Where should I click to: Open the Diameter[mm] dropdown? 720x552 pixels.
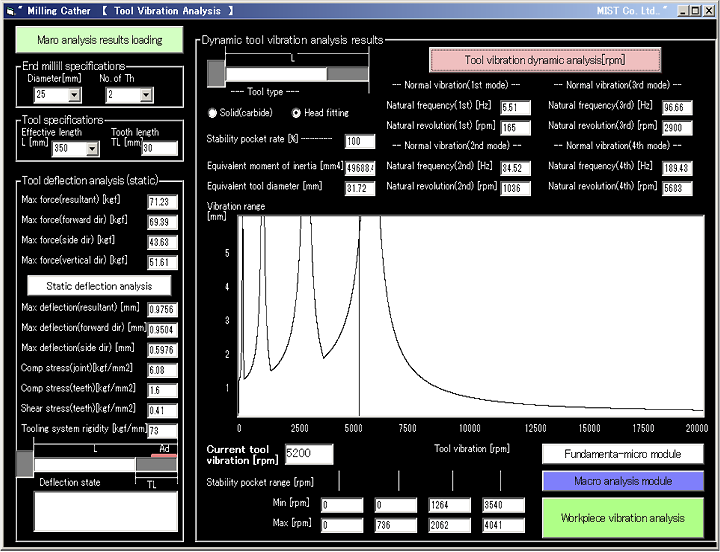click(x=74, y=96)
